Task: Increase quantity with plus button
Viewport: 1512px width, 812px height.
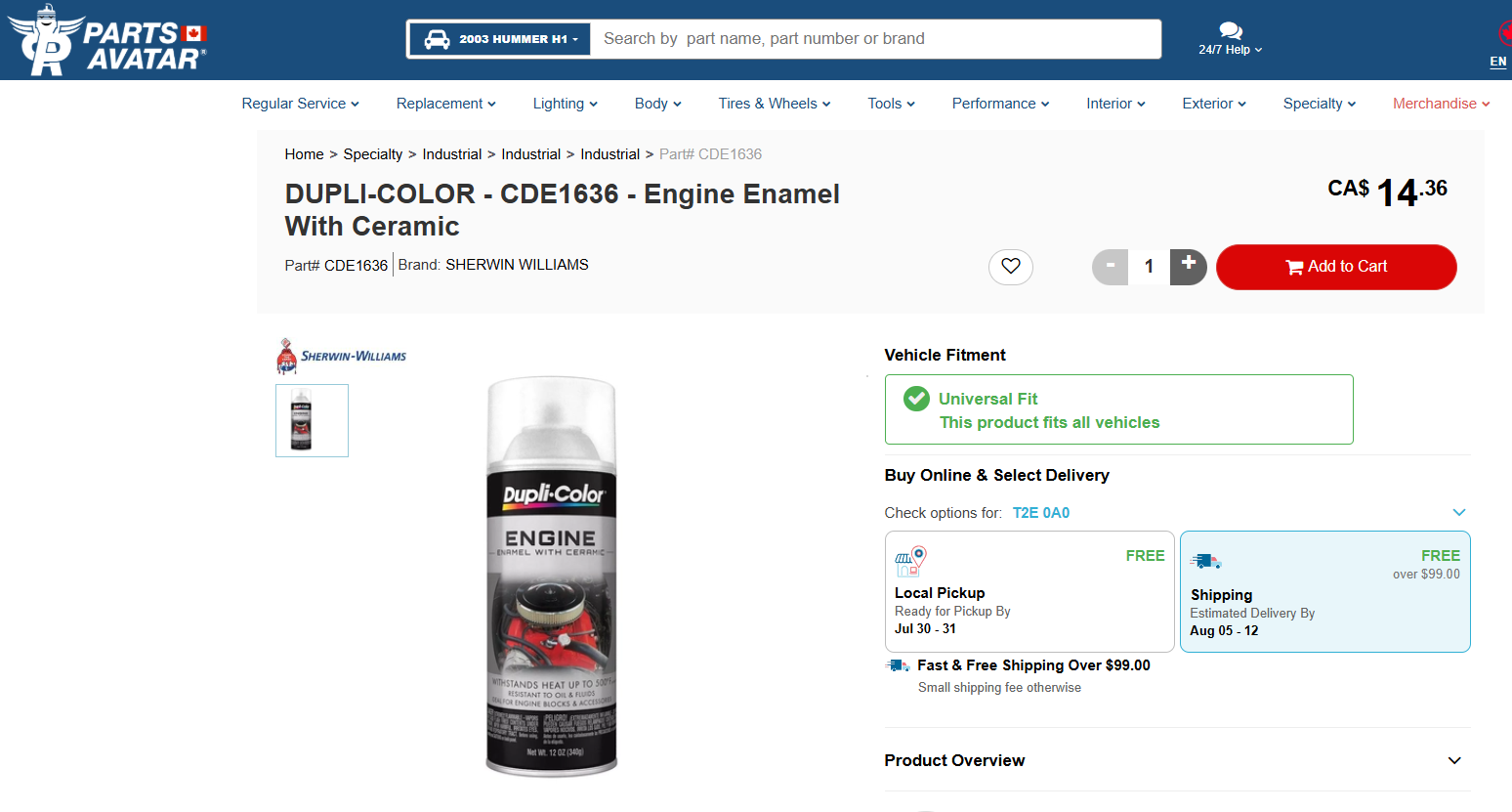Action: point(1189,266)
